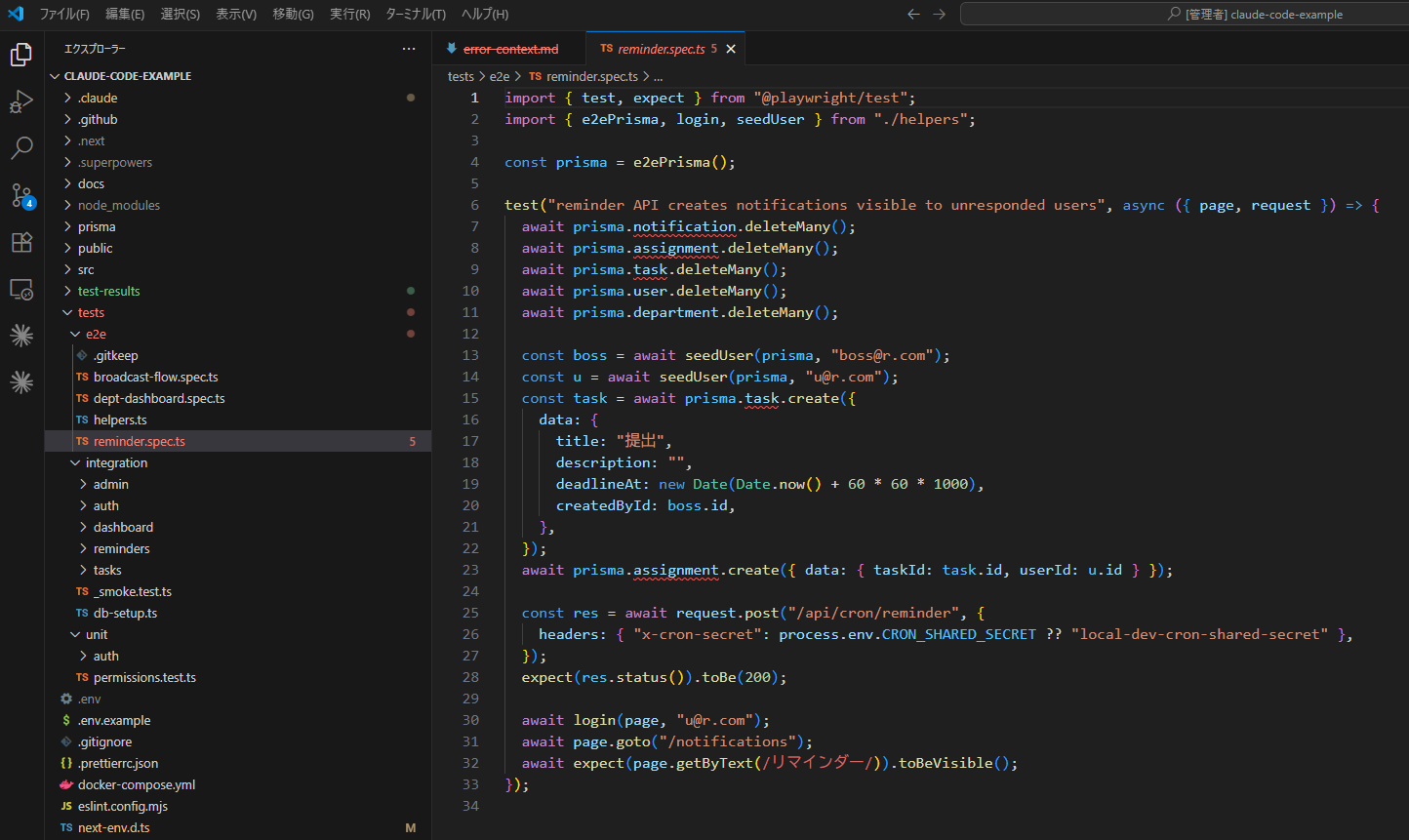Click reminder.spec.ts in breadcrumb

tap(592, 76)
